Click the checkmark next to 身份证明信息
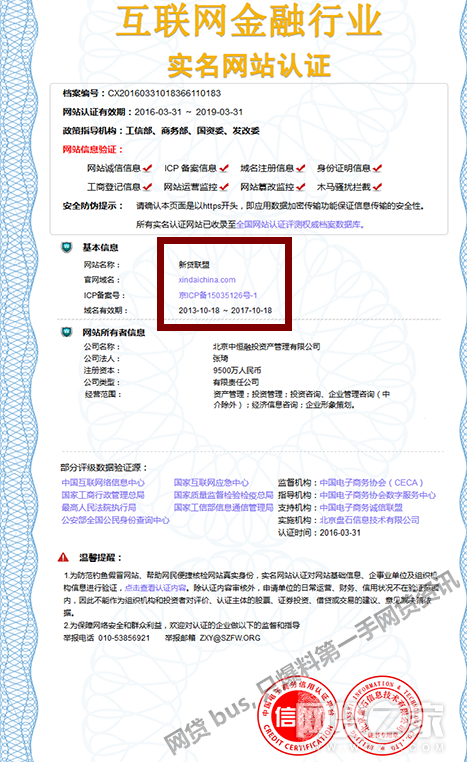 click(377, 168)
